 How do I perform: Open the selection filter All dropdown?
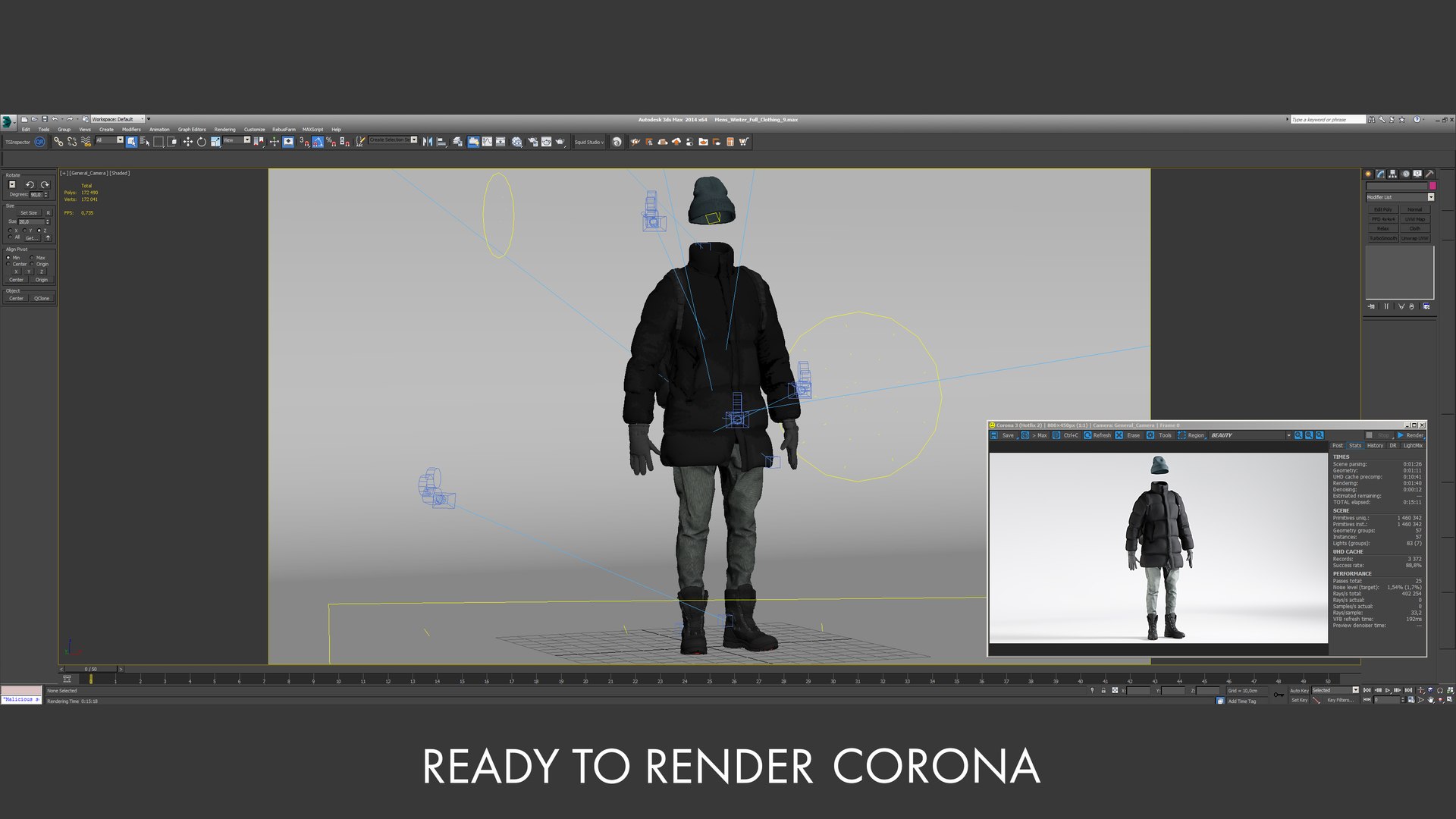coord(110,140)
